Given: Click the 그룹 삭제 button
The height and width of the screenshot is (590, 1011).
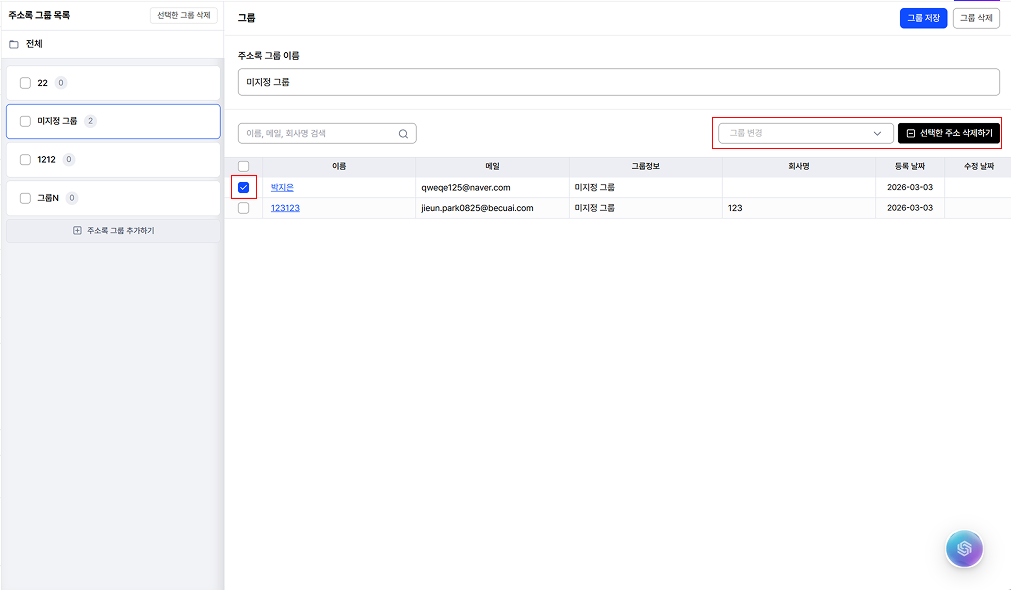Looking at the screenshot, I should (x=976, y=18).
